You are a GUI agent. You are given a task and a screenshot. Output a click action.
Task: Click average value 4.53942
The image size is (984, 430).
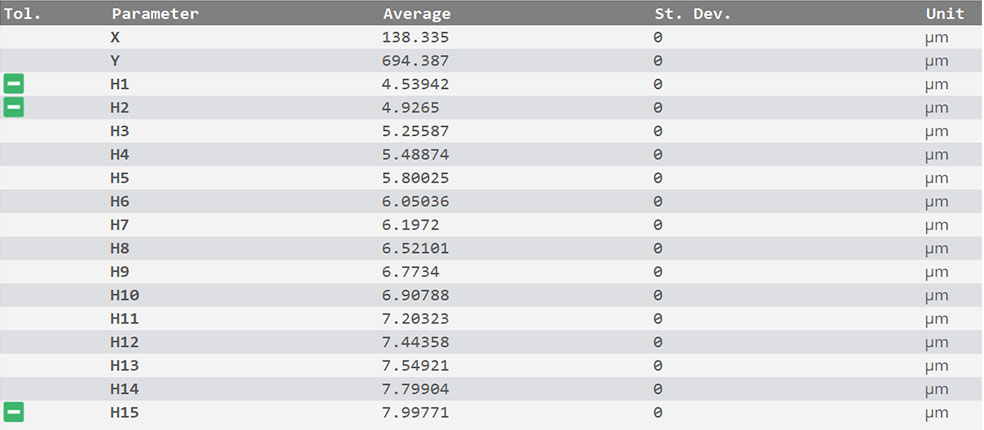pyautogui.click(x=415, y=84)
